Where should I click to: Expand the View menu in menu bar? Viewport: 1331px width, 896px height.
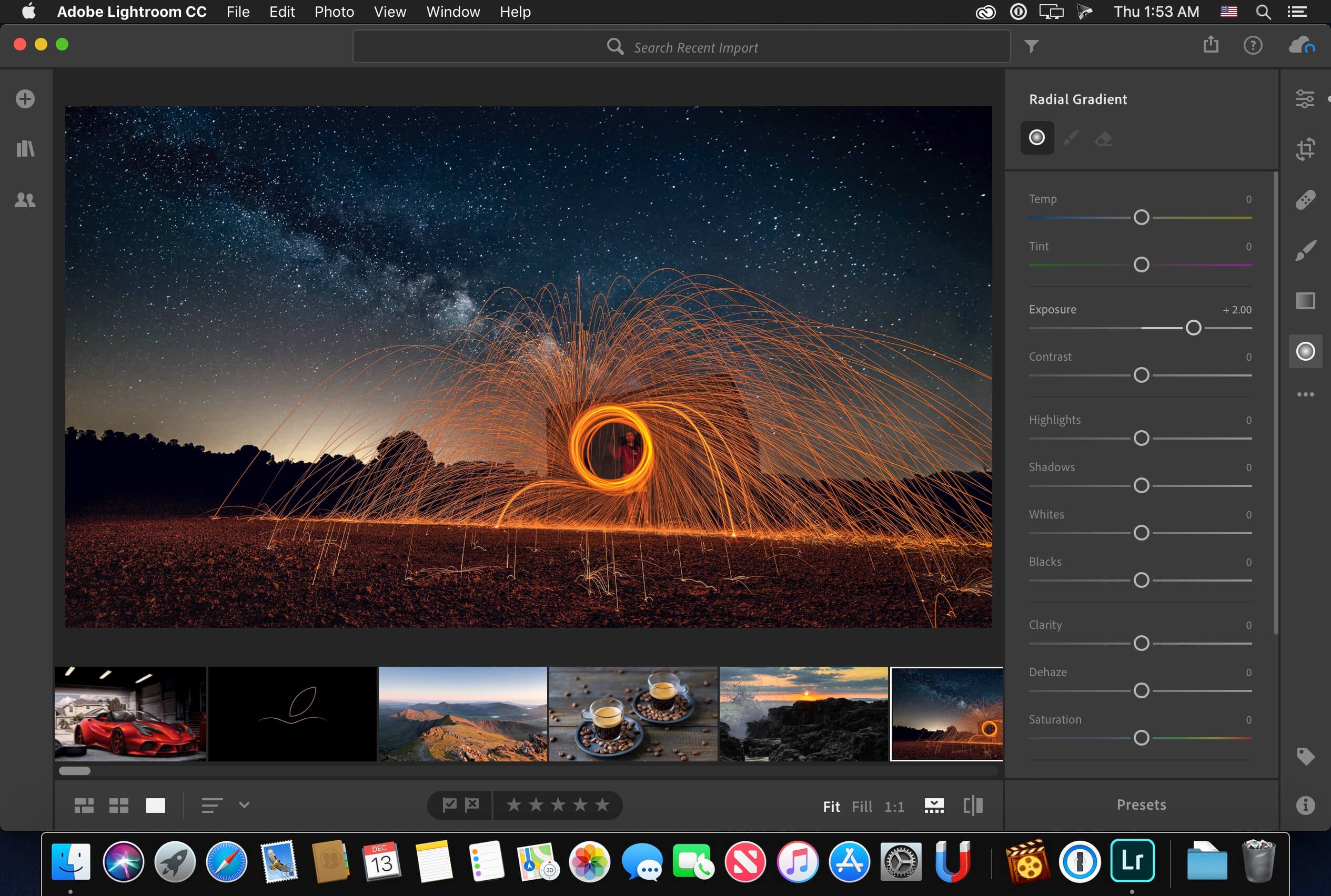388,12
